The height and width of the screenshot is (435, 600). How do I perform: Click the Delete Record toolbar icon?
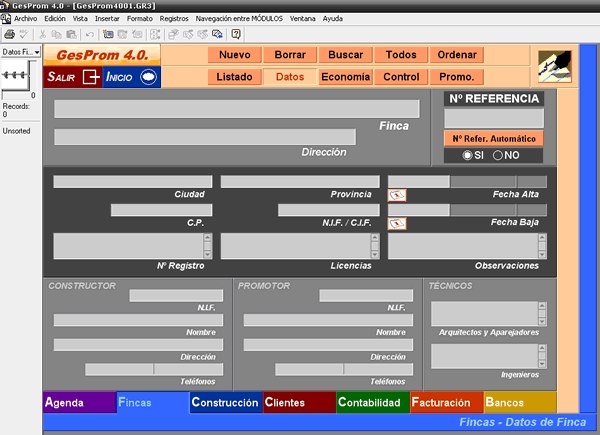137,34
